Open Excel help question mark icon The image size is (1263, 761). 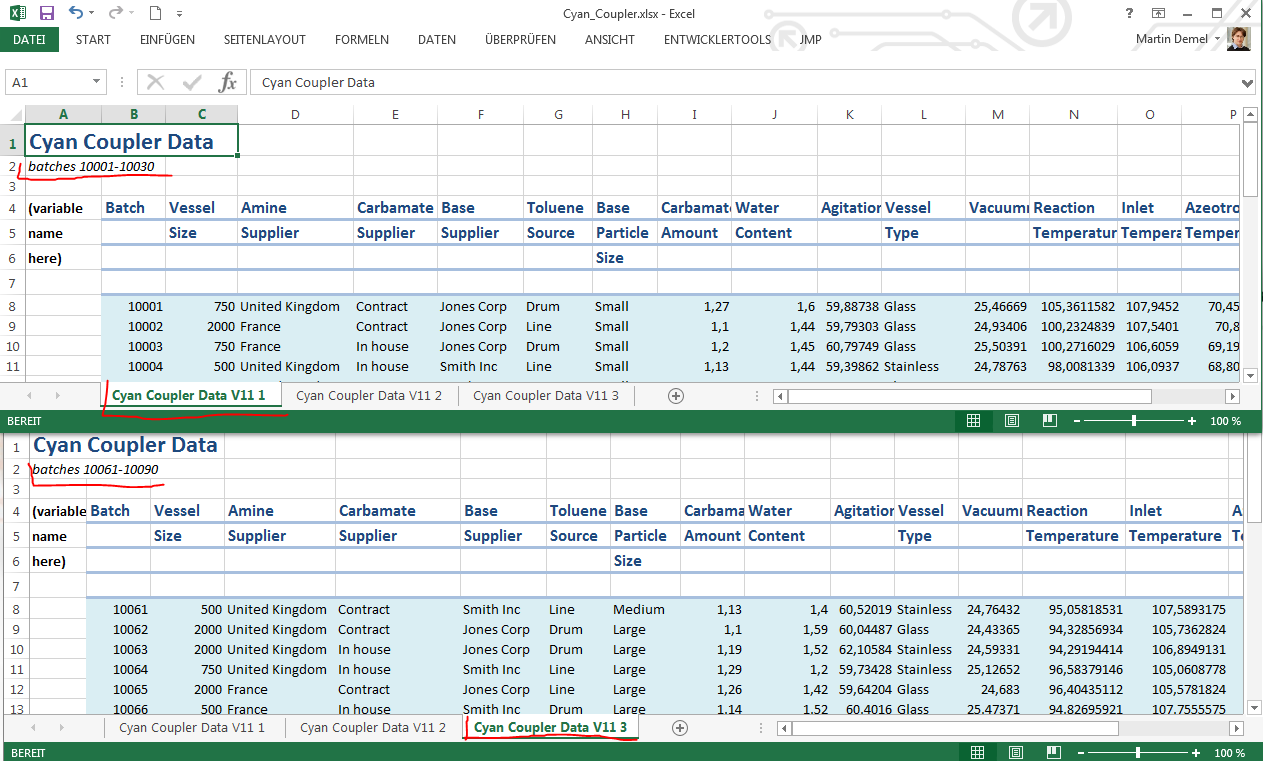point(1129,13)
